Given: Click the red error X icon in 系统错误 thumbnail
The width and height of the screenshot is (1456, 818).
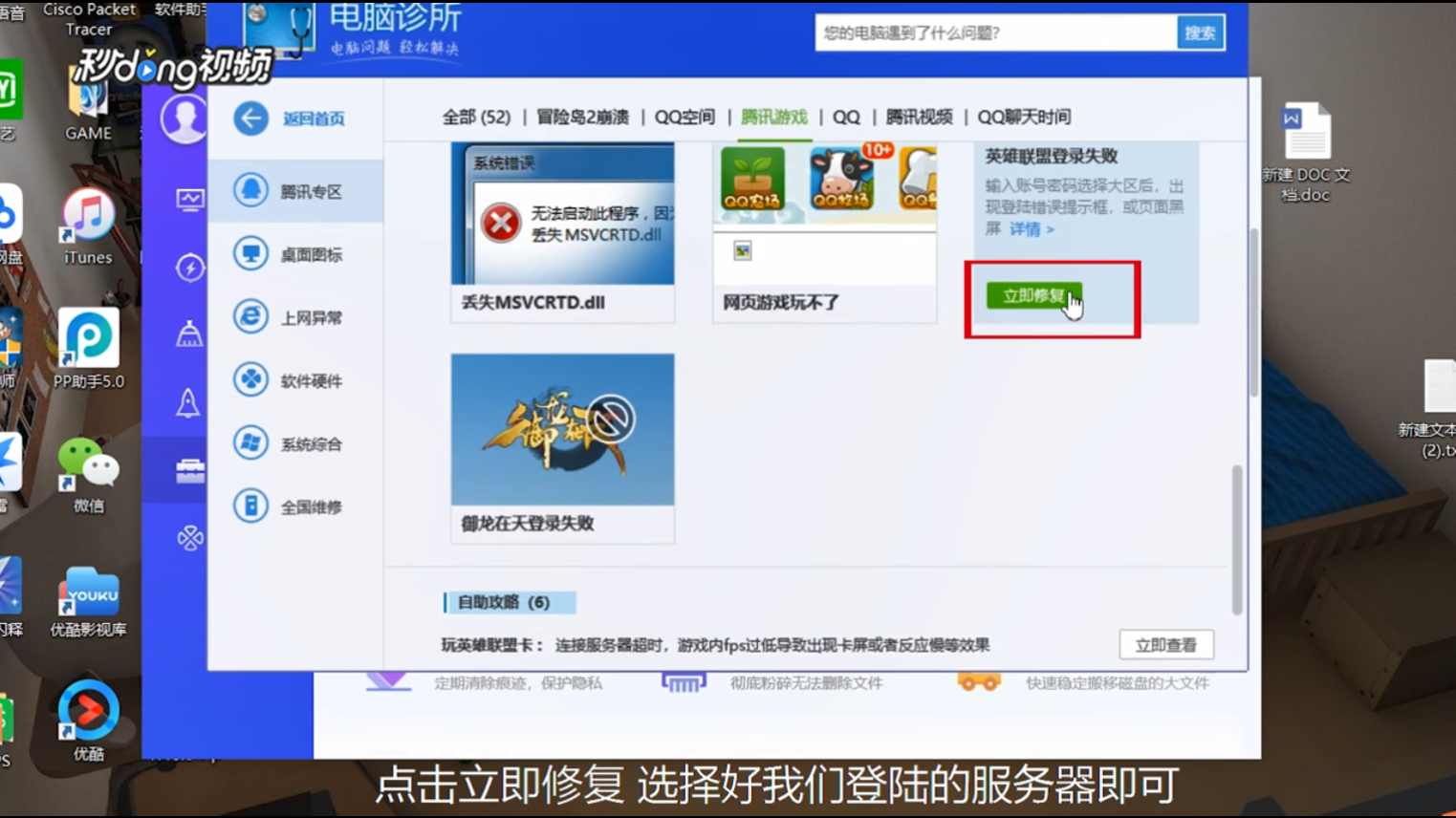Looking at the screenshot, I should [500, 223].
